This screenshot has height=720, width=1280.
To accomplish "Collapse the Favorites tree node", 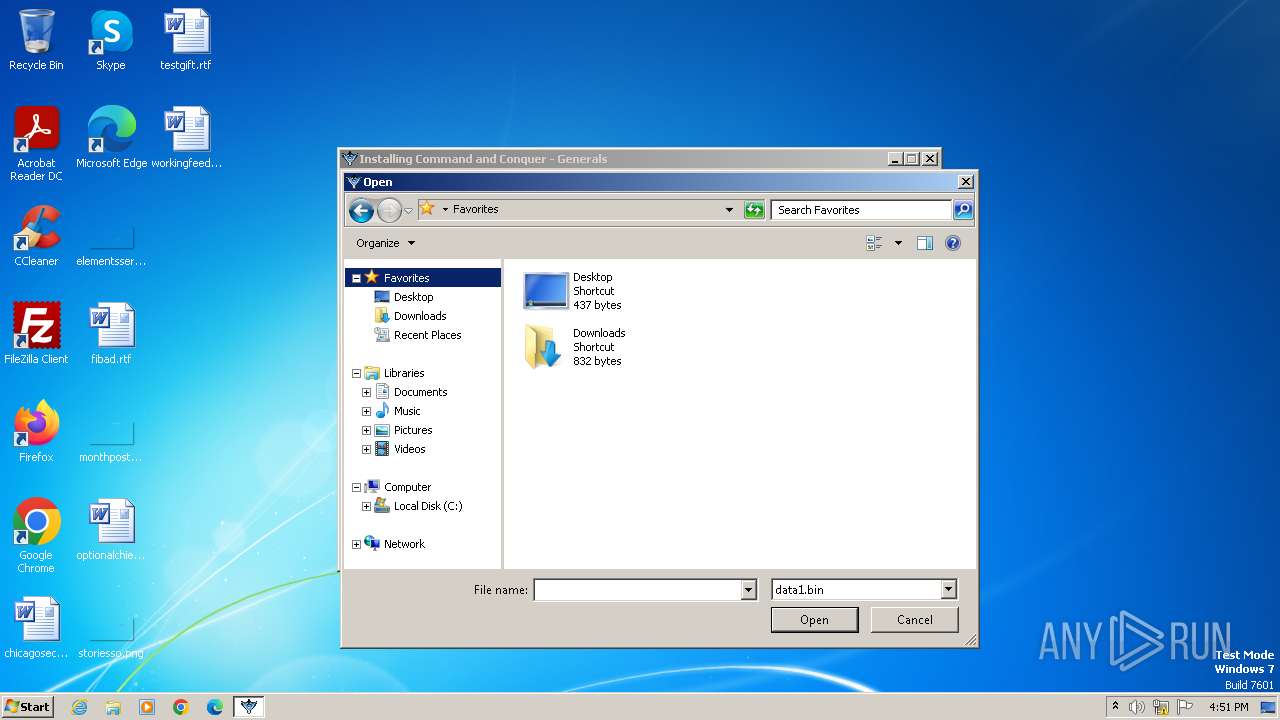I will 356,278.
